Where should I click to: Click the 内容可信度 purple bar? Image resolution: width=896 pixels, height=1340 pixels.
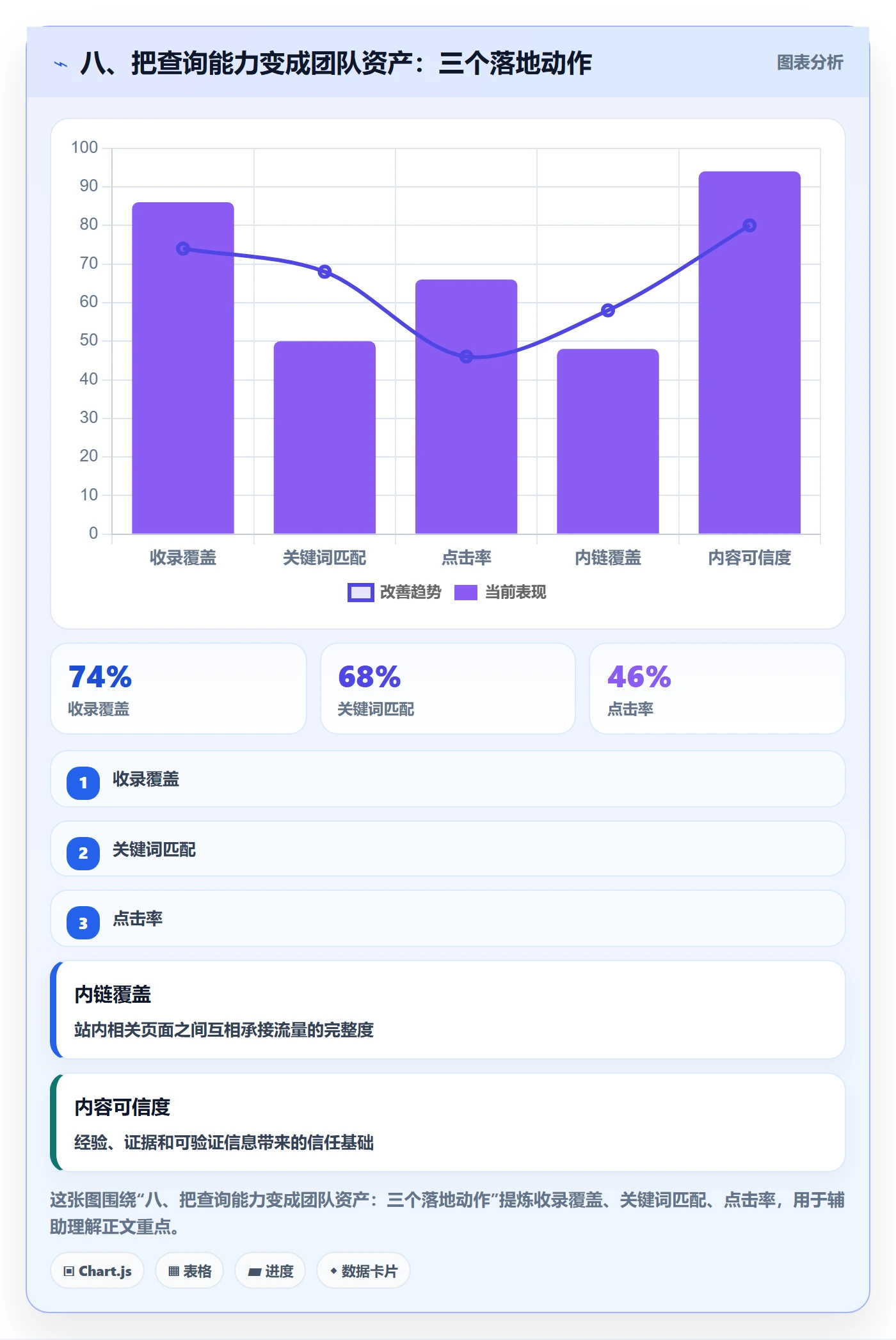coord(749,353)
